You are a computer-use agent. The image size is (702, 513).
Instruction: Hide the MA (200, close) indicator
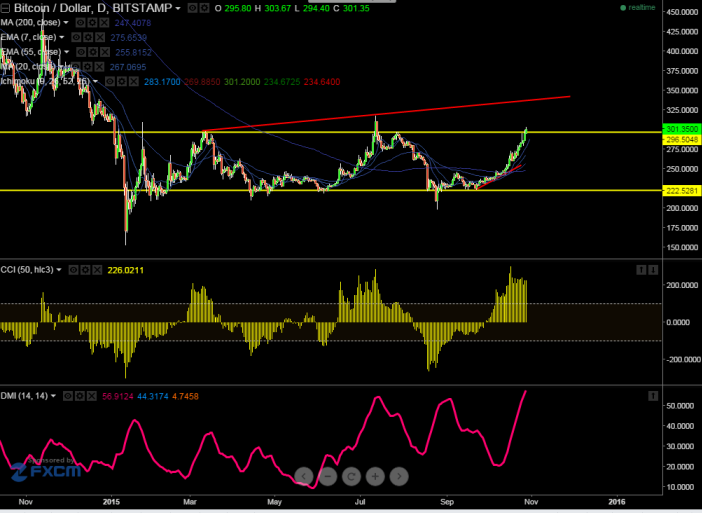pyautogui.click(x=80, y=23)
